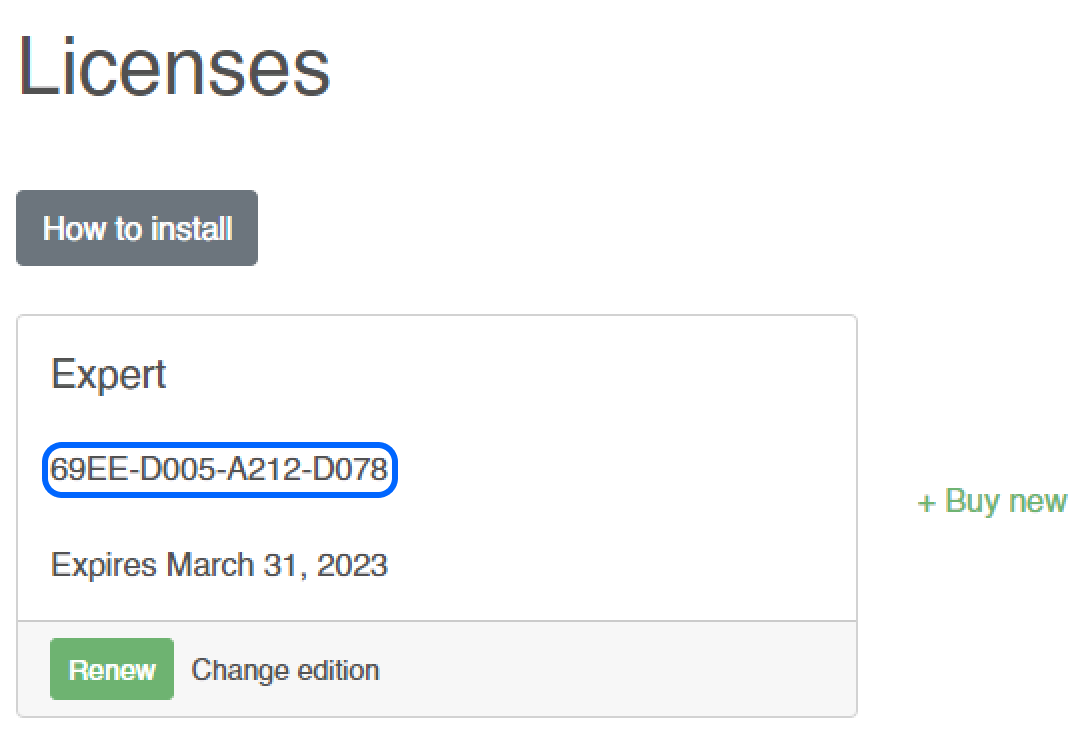
Task: Focus the highlighted license key field
Action: click(x=219, y=469)
